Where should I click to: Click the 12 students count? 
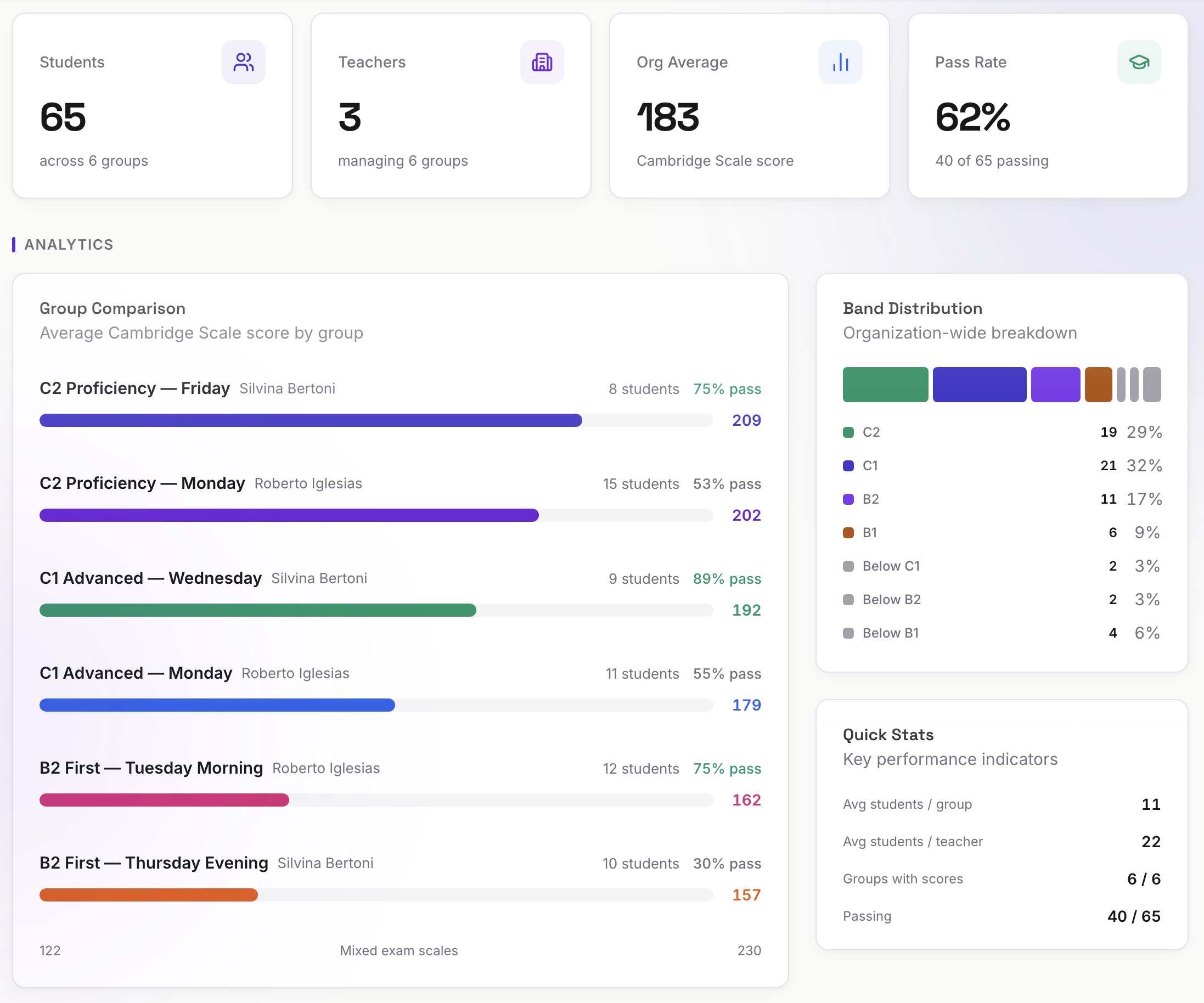click(641, 769)
